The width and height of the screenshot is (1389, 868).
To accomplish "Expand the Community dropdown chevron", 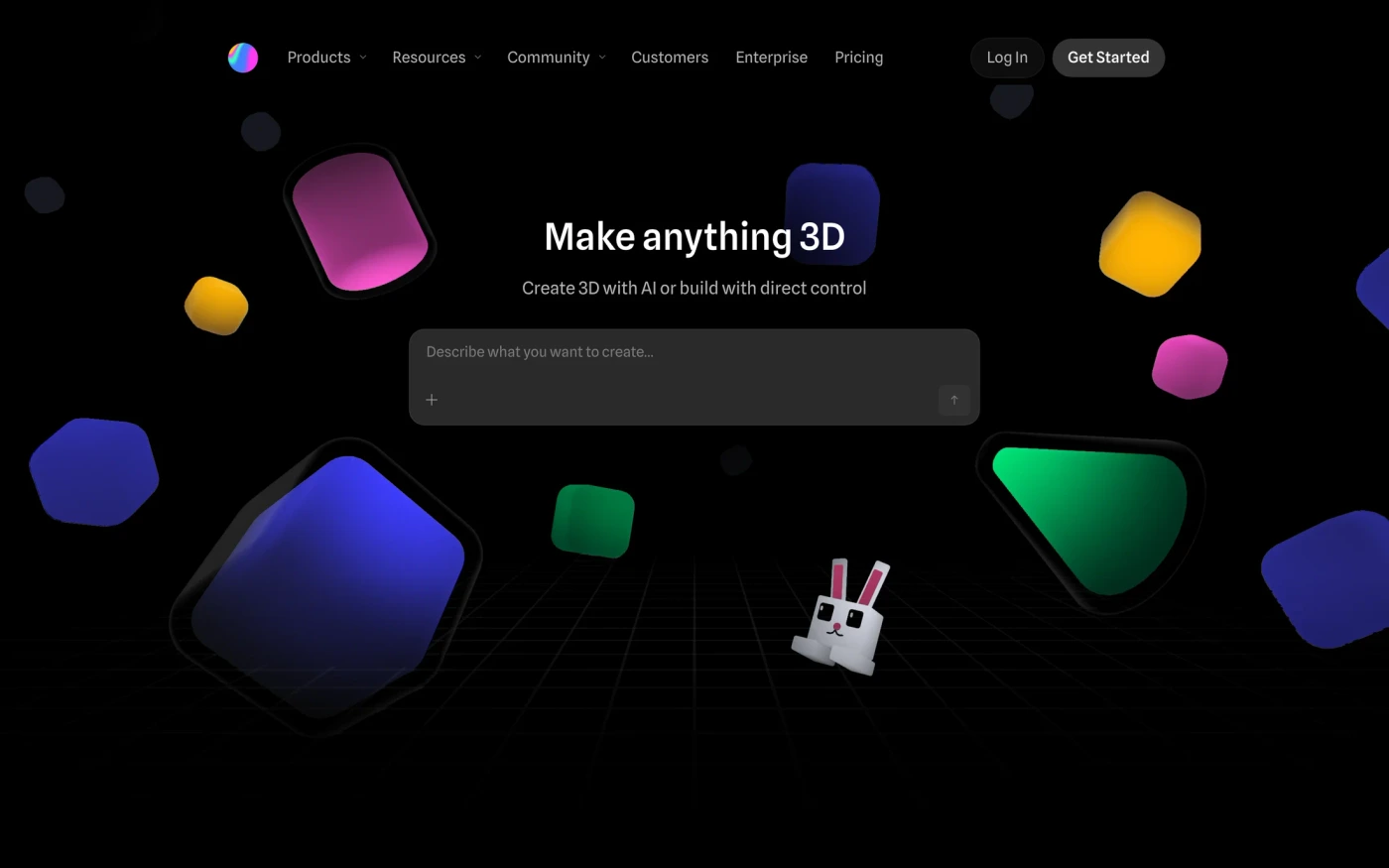I will (x=602, y=58).
